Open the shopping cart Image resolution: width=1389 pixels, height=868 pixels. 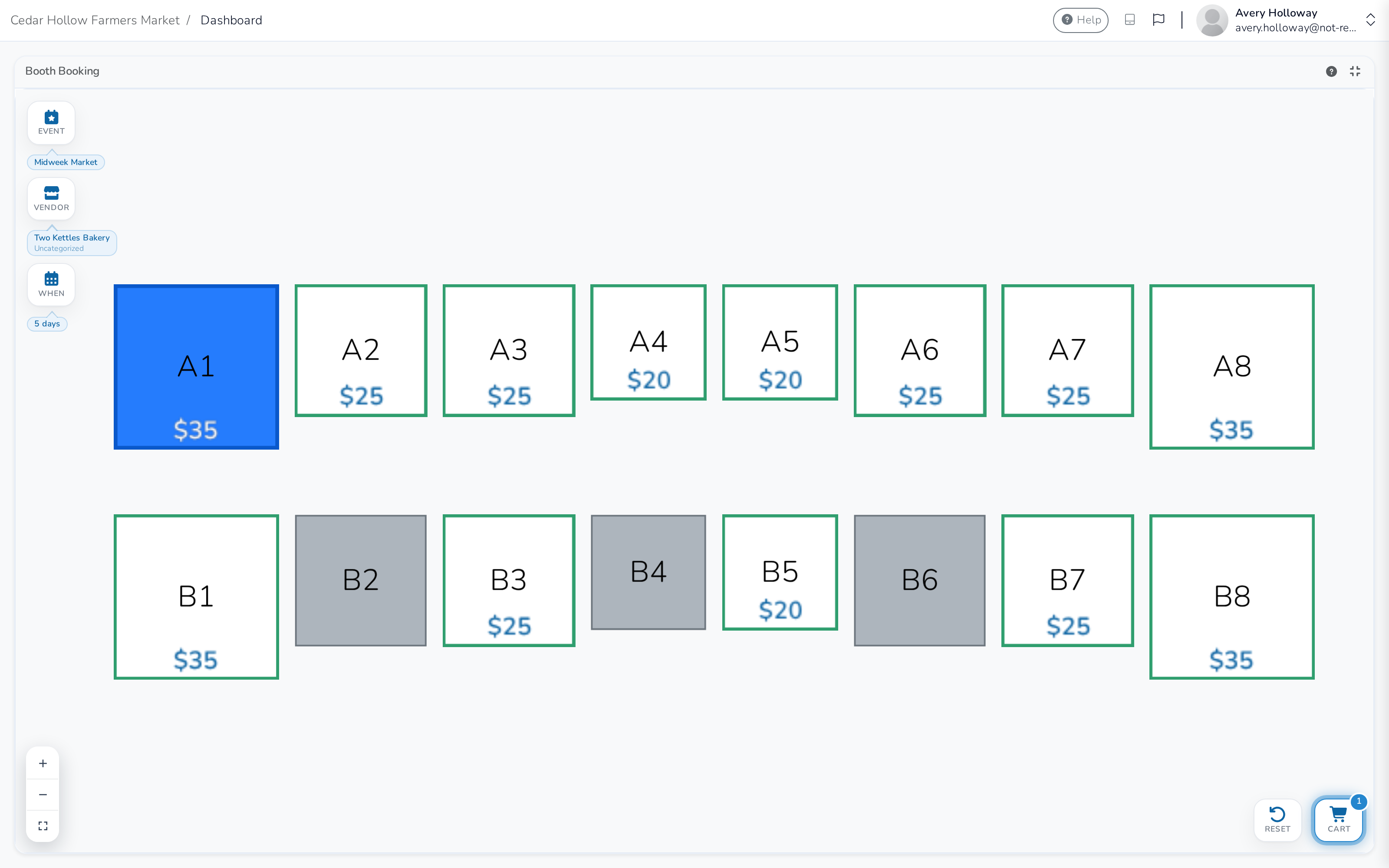(x=1339, y=820)
